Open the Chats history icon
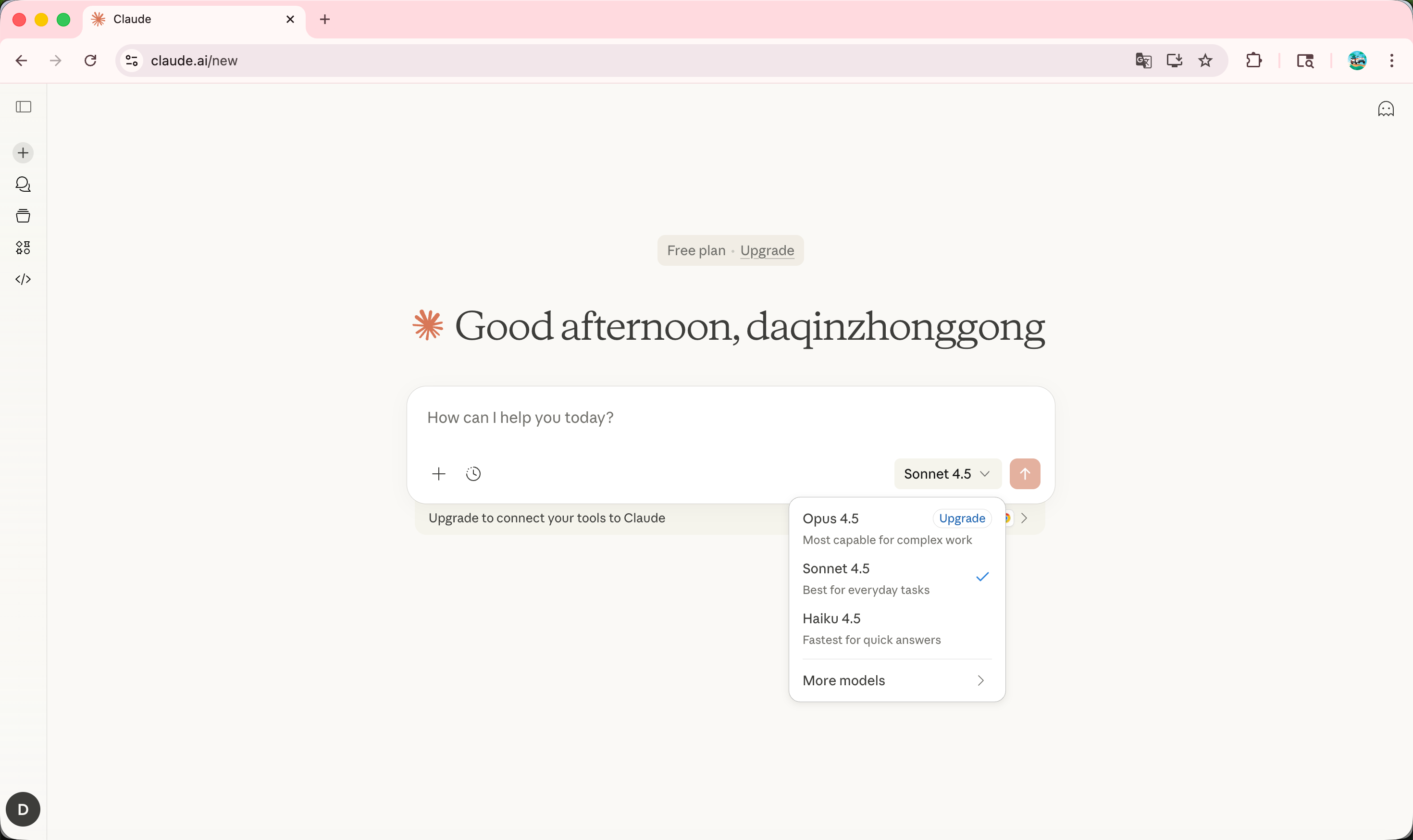The image size is (1413, 840). click(x=23, y=184)
